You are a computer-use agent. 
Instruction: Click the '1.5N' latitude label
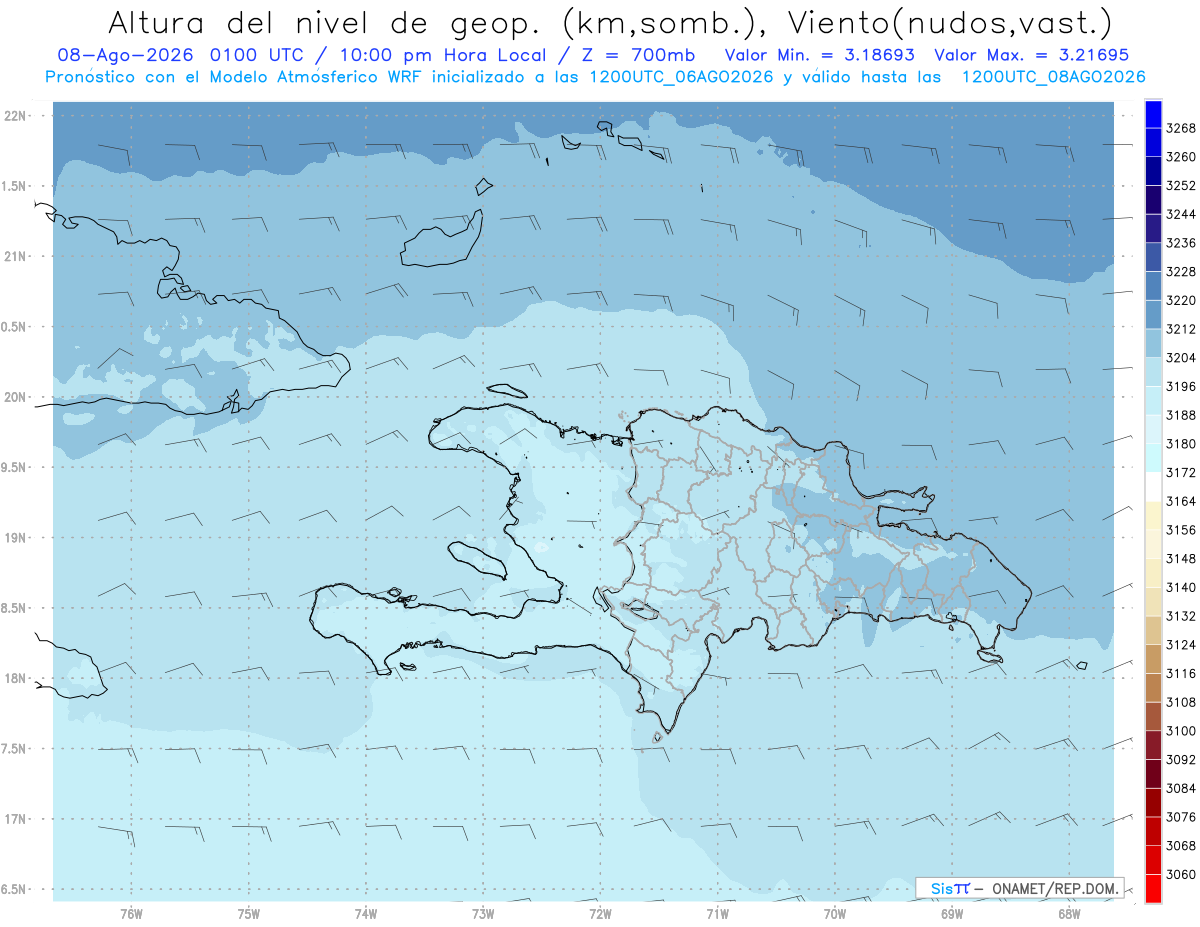(x=14, y=186)
